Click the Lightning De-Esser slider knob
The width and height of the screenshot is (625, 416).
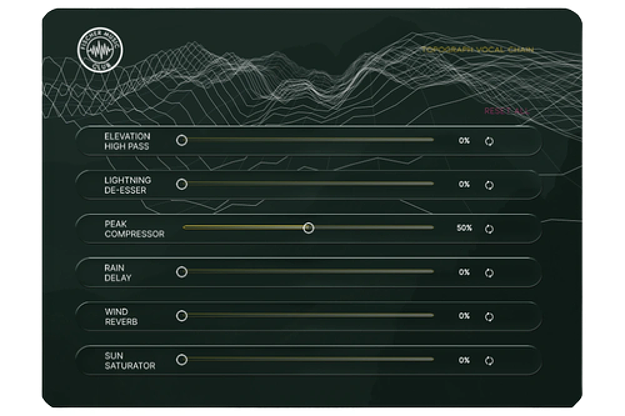[182, 184]
